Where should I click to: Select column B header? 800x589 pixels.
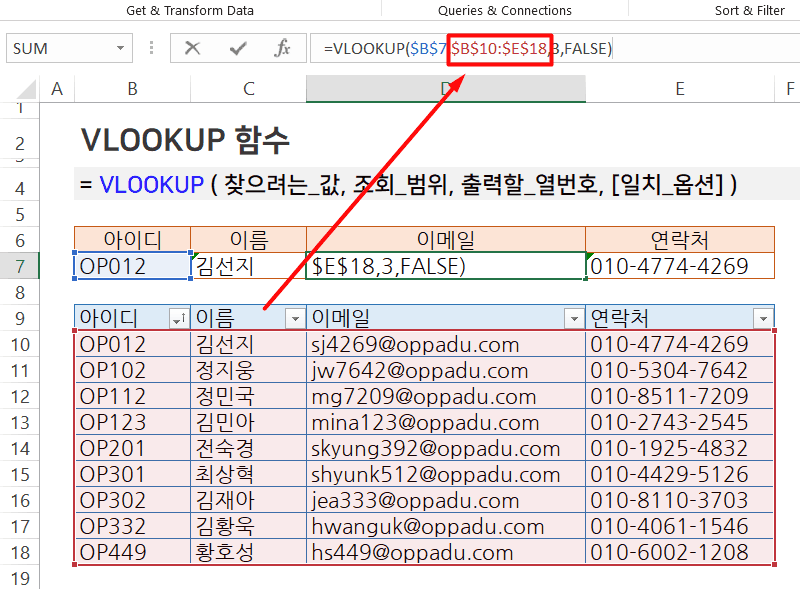133,89
